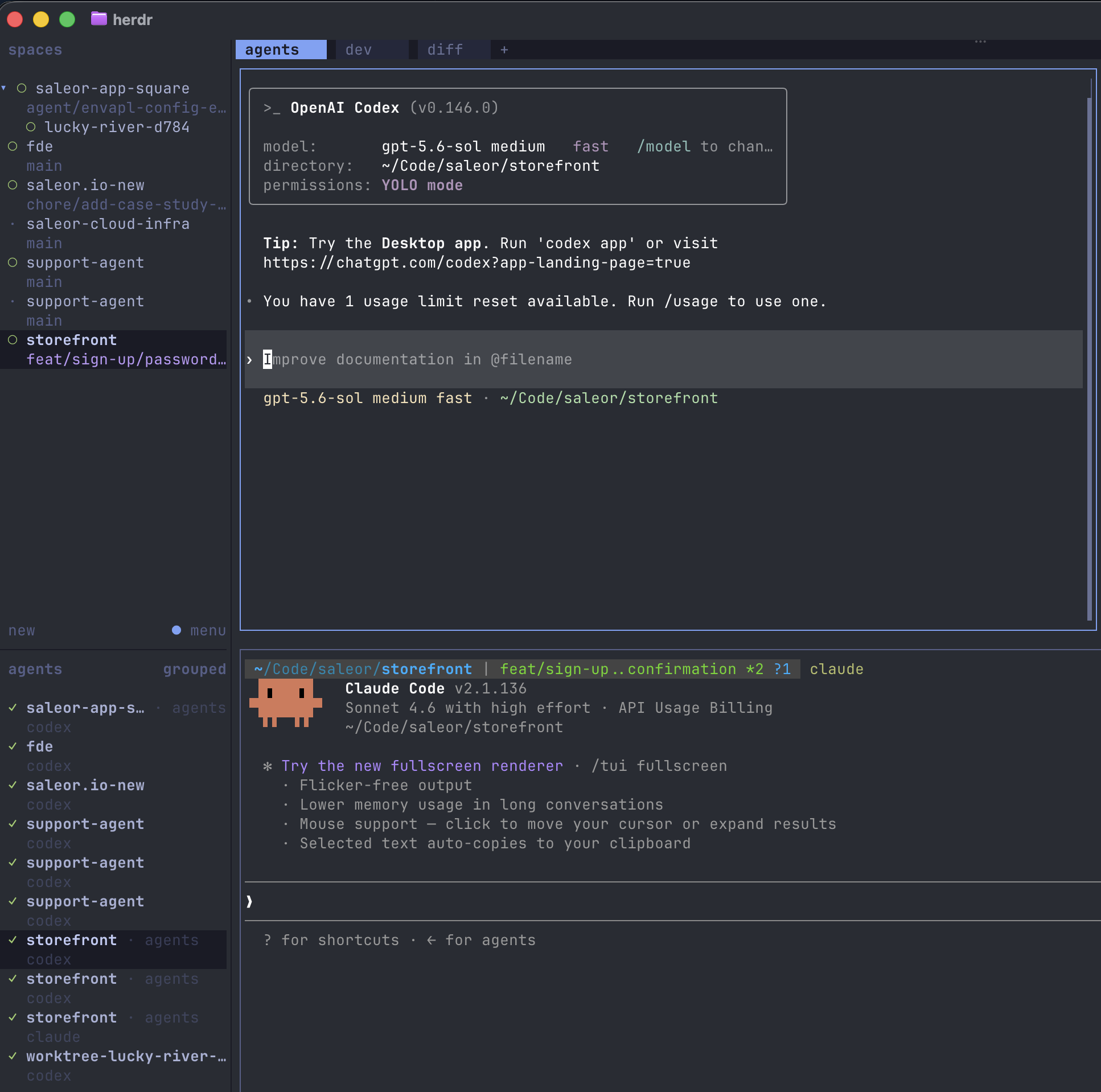Select saleor-app-s… codex agent in agents list
Screen dimensions: 1101x1092
coord(114,717)
